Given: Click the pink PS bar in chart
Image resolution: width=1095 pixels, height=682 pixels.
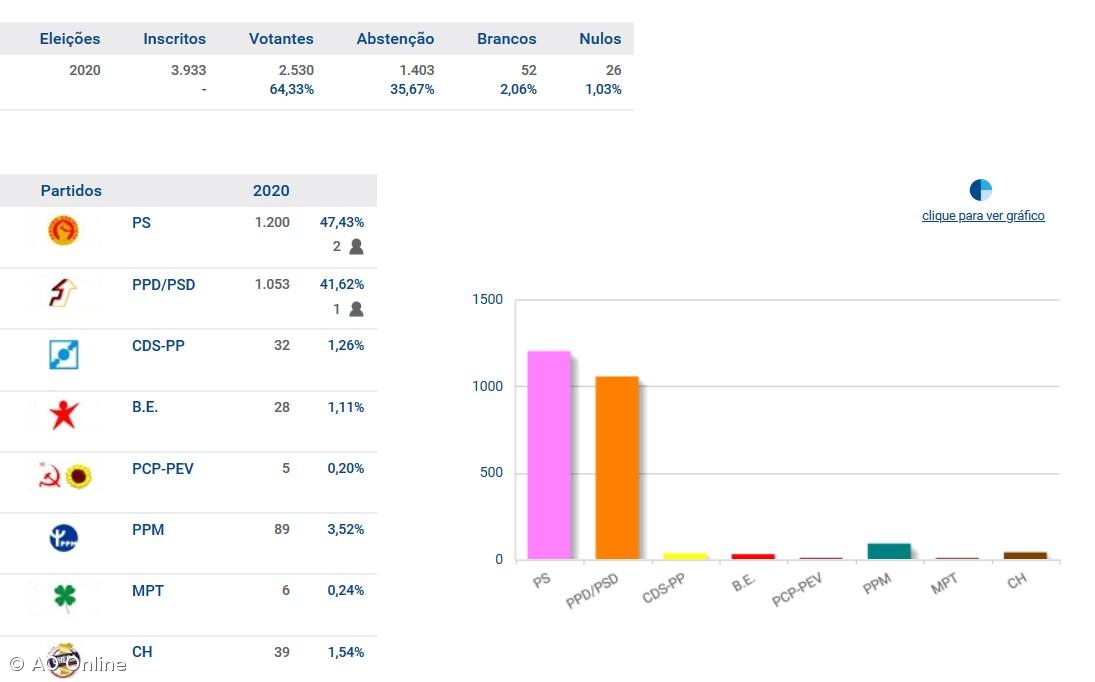Looking at the screenshot, I should 549,455.
